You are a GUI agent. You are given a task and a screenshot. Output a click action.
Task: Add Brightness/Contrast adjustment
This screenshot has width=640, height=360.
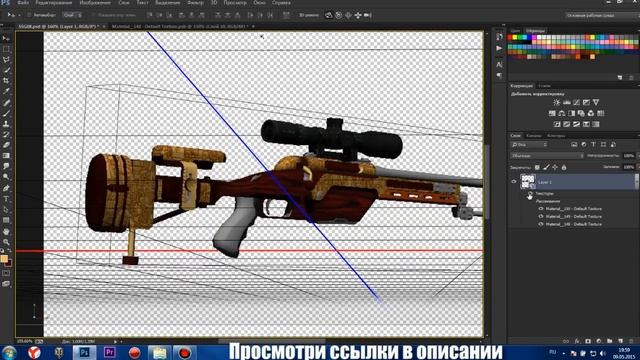[557, 102]
